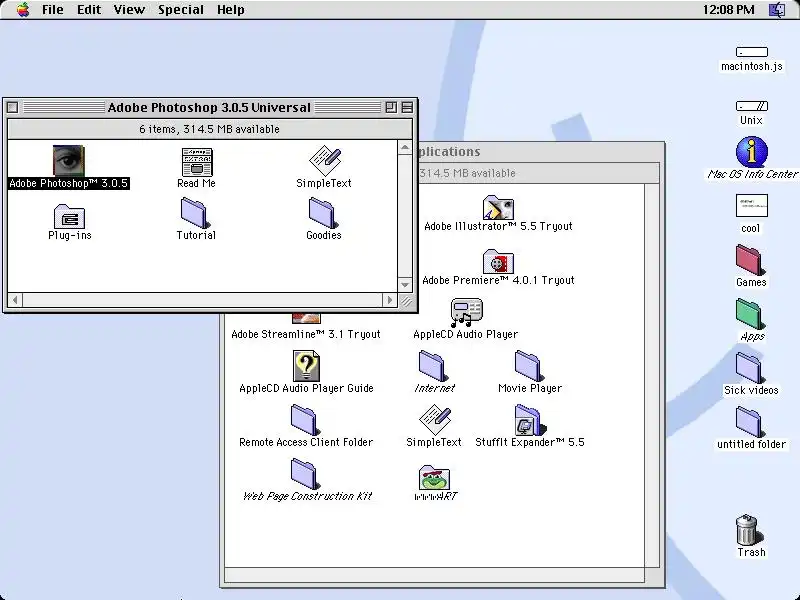The height and width of the screenshot is (600, 800).
Task: Close the Adobe Photoshop 3.0.5 Universal window
Action: pyautogui.click(x=13, y=108)
